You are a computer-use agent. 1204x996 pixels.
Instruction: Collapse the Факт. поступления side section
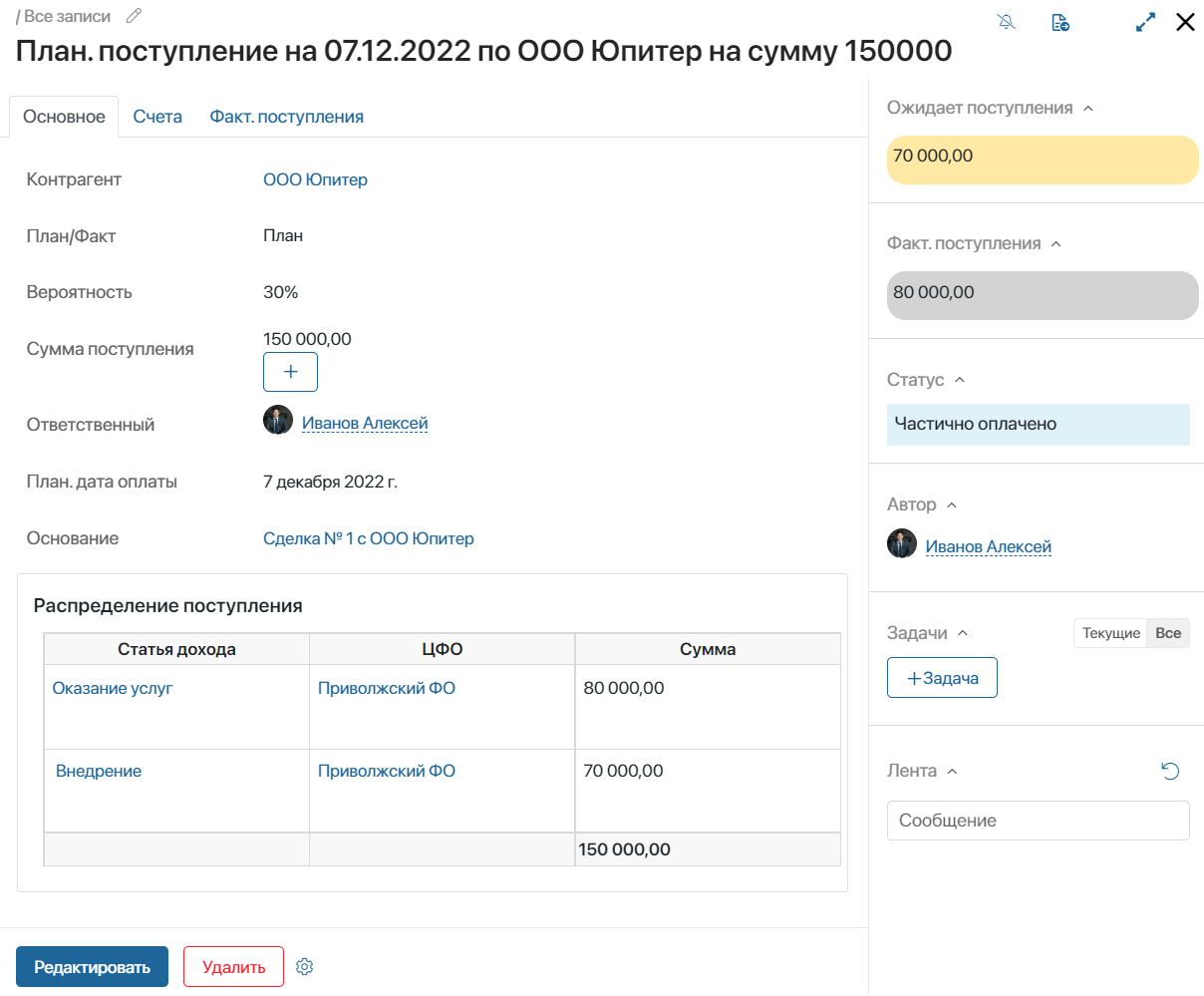point(1056,244)
